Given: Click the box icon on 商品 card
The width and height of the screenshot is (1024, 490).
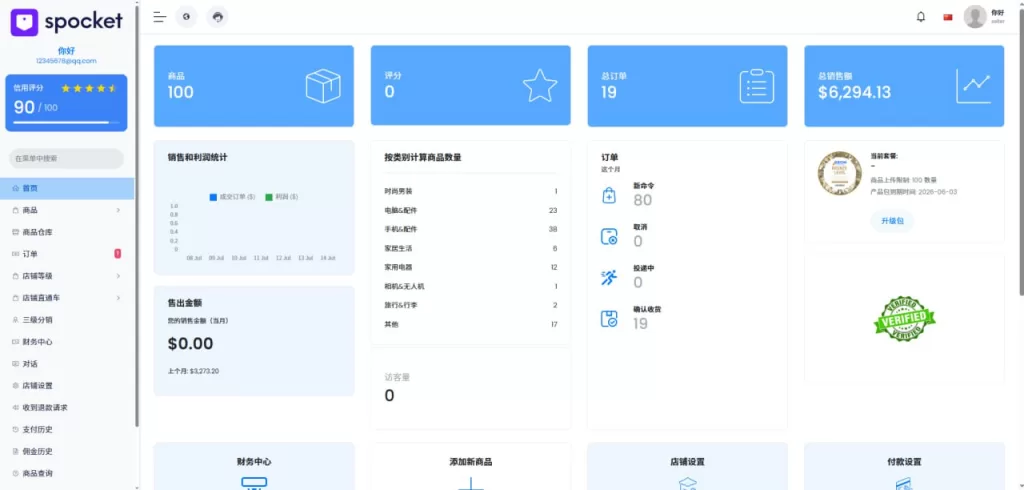Looking at the screenshot, I should tap(323, 86).
